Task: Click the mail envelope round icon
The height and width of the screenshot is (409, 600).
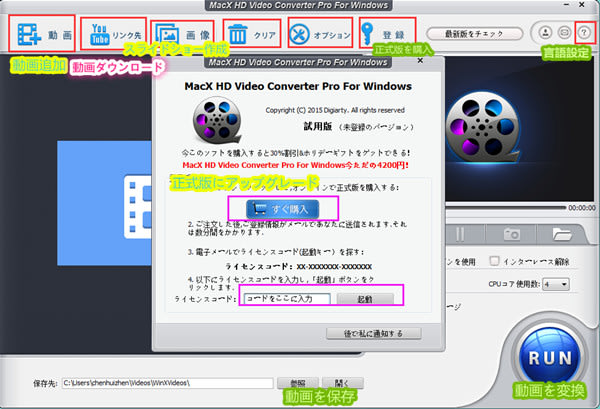Action: [564, 32]
